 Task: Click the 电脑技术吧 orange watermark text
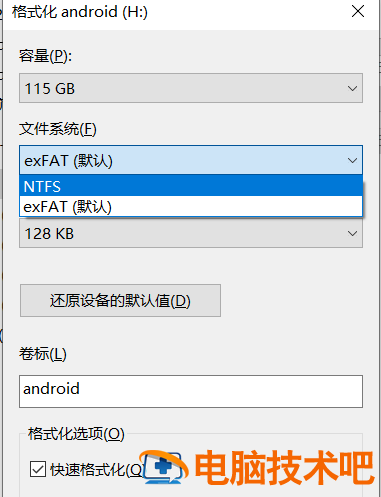284,467
